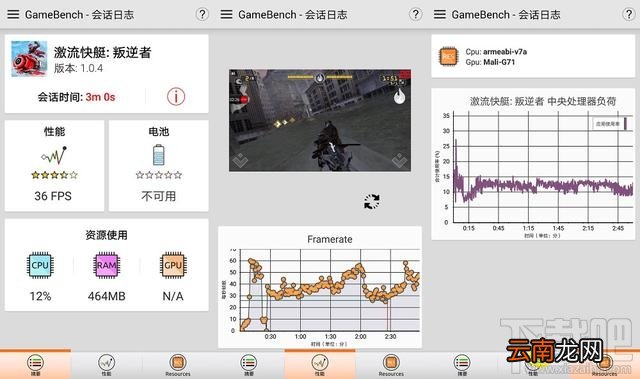Tap the red info icon beside session time

[x=176, y=97]
